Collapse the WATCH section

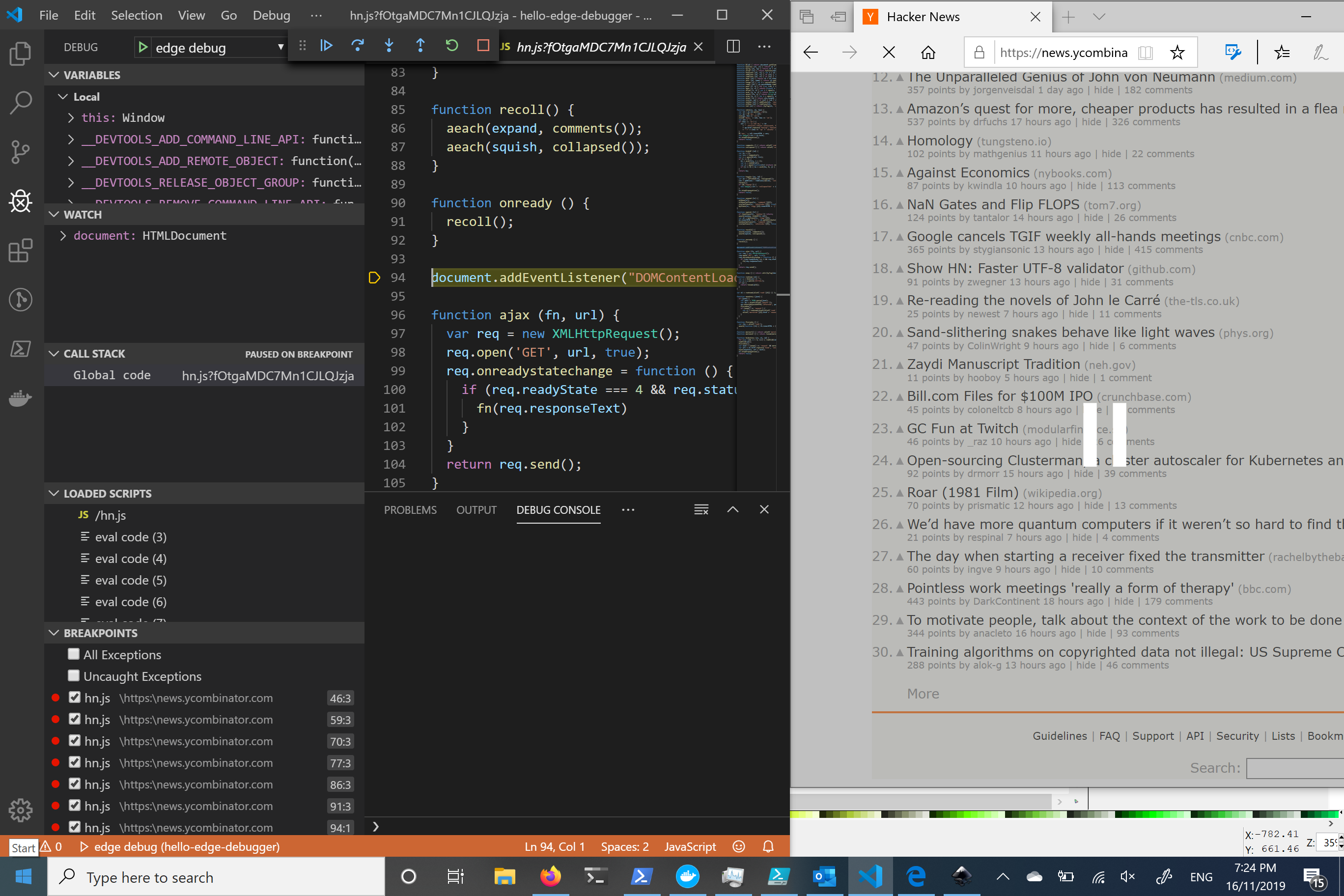(x=204, y=214)
